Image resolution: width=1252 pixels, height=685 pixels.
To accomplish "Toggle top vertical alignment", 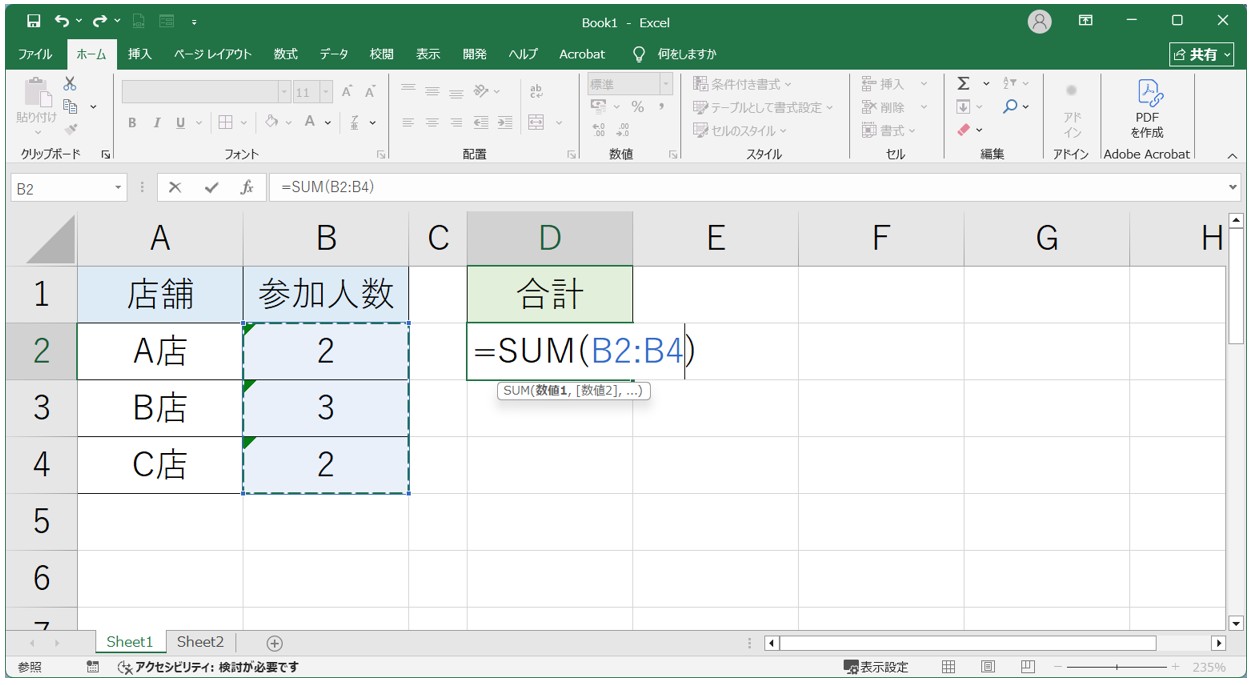I will [x=408, y=91].
